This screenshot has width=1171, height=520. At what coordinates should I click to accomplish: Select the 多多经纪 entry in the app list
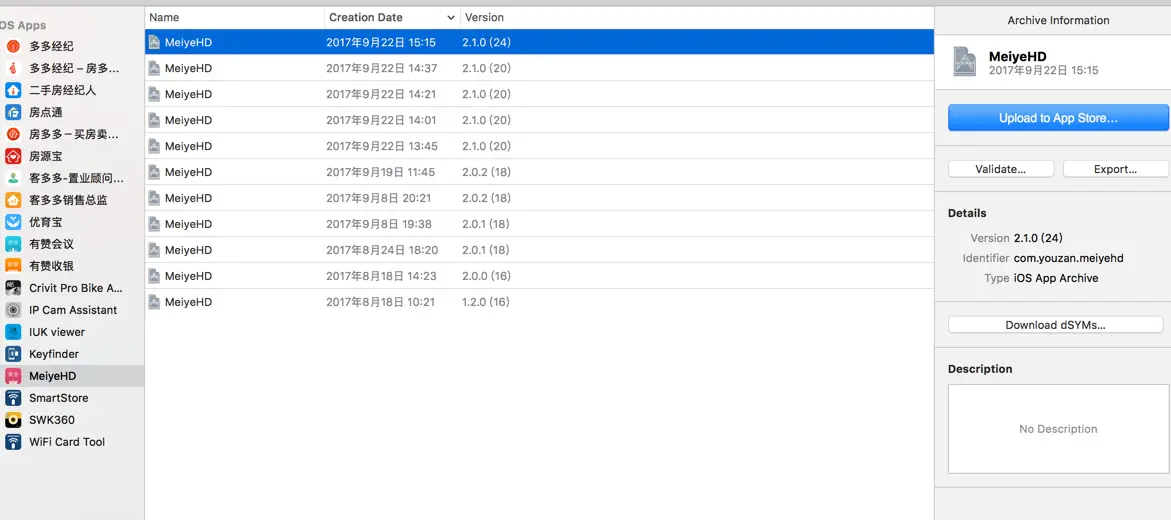[x=72, y=46]
